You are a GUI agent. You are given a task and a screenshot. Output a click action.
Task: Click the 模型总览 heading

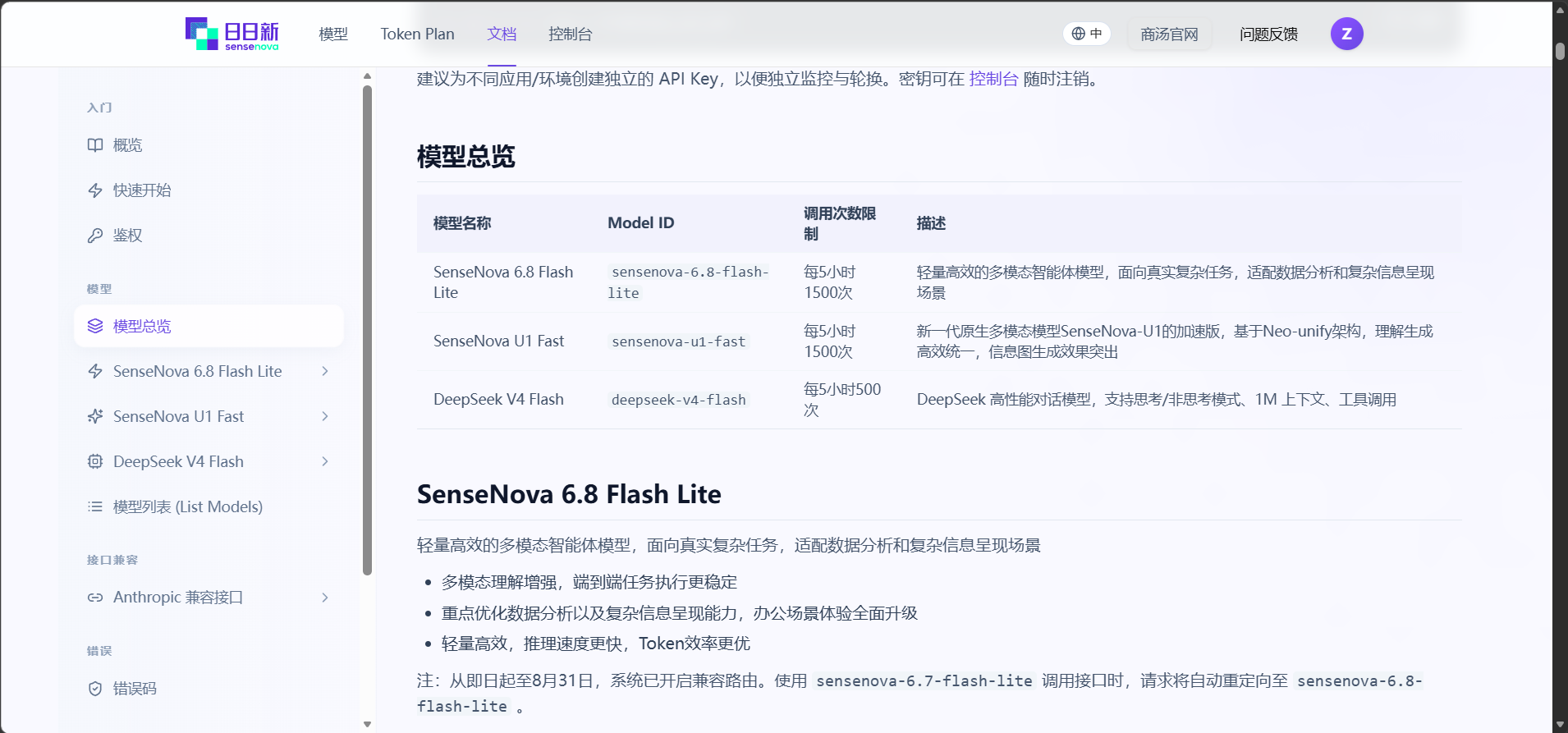click(x=466, y=156)
